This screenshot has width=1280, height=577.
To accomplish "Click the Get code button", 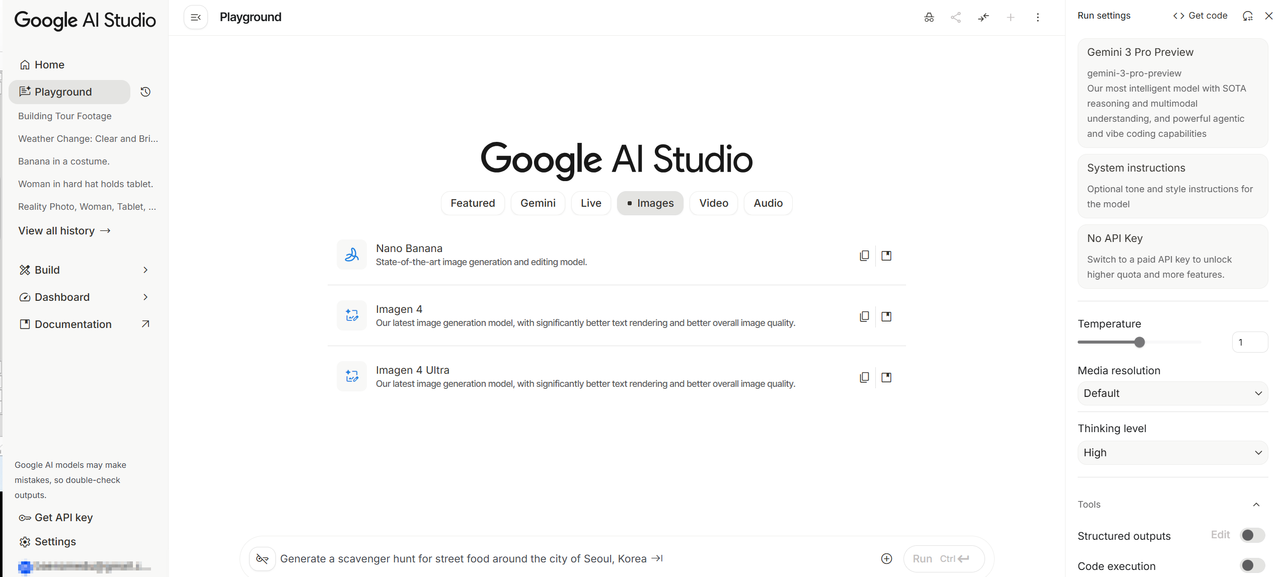I will [1200, 16].
